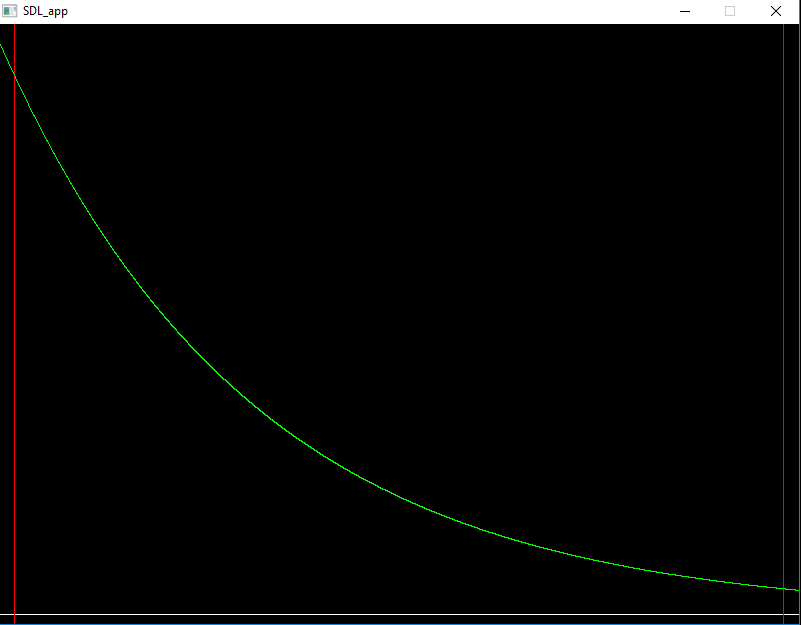Click the gray vertical line on right
This screenshot has width=801, height=625.
tap(783, 300)
